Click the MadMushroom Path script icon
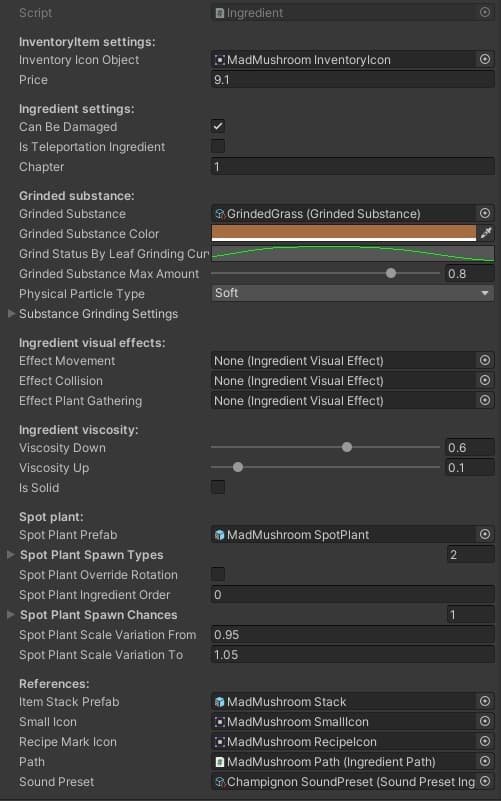The image size is (501, 801). 220,762
